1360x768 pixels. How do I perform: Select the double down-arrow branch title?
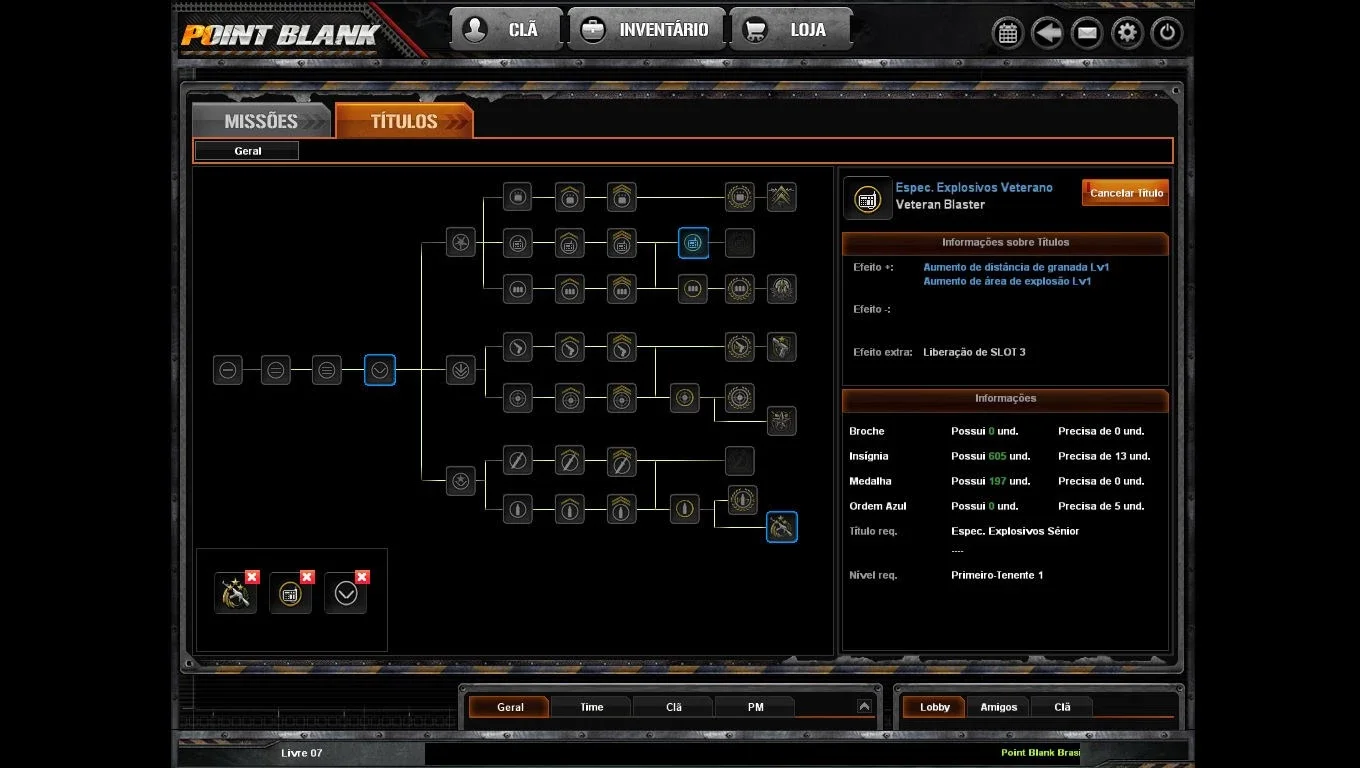coord(461,370)
